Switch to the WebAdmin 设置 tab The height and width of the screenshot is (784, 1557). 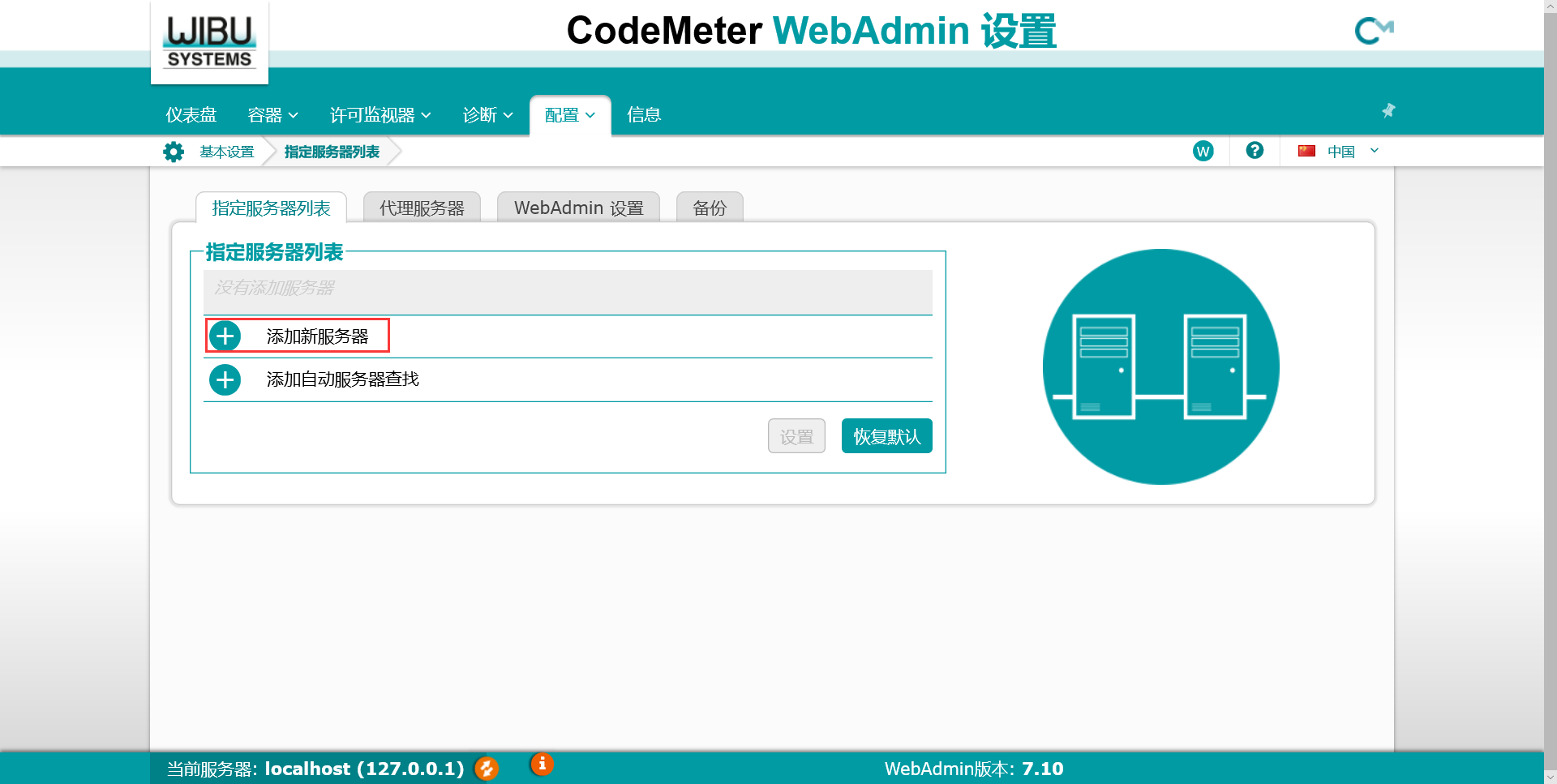(x=578, y=208)
